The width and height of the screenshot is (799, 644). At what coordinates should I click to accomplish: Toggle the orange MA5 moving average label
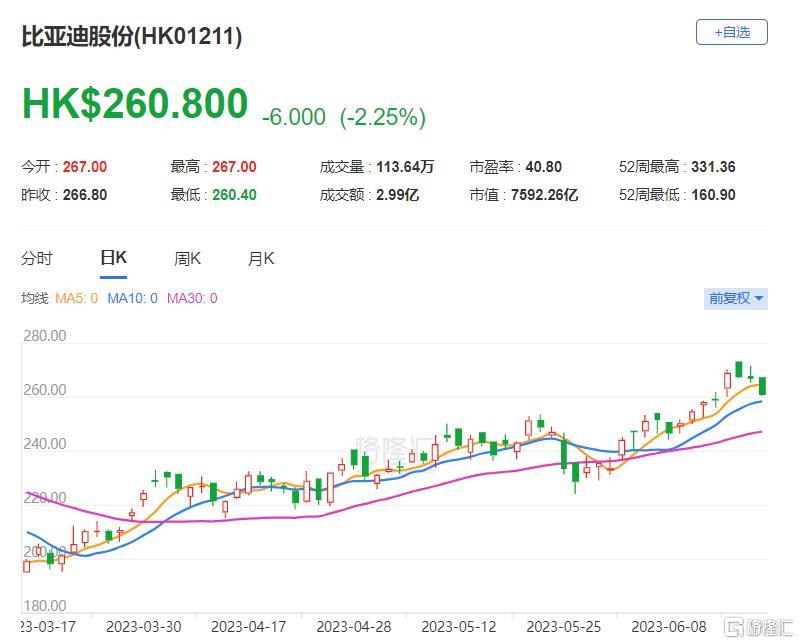pyautogui.click(x=75, y=298)
